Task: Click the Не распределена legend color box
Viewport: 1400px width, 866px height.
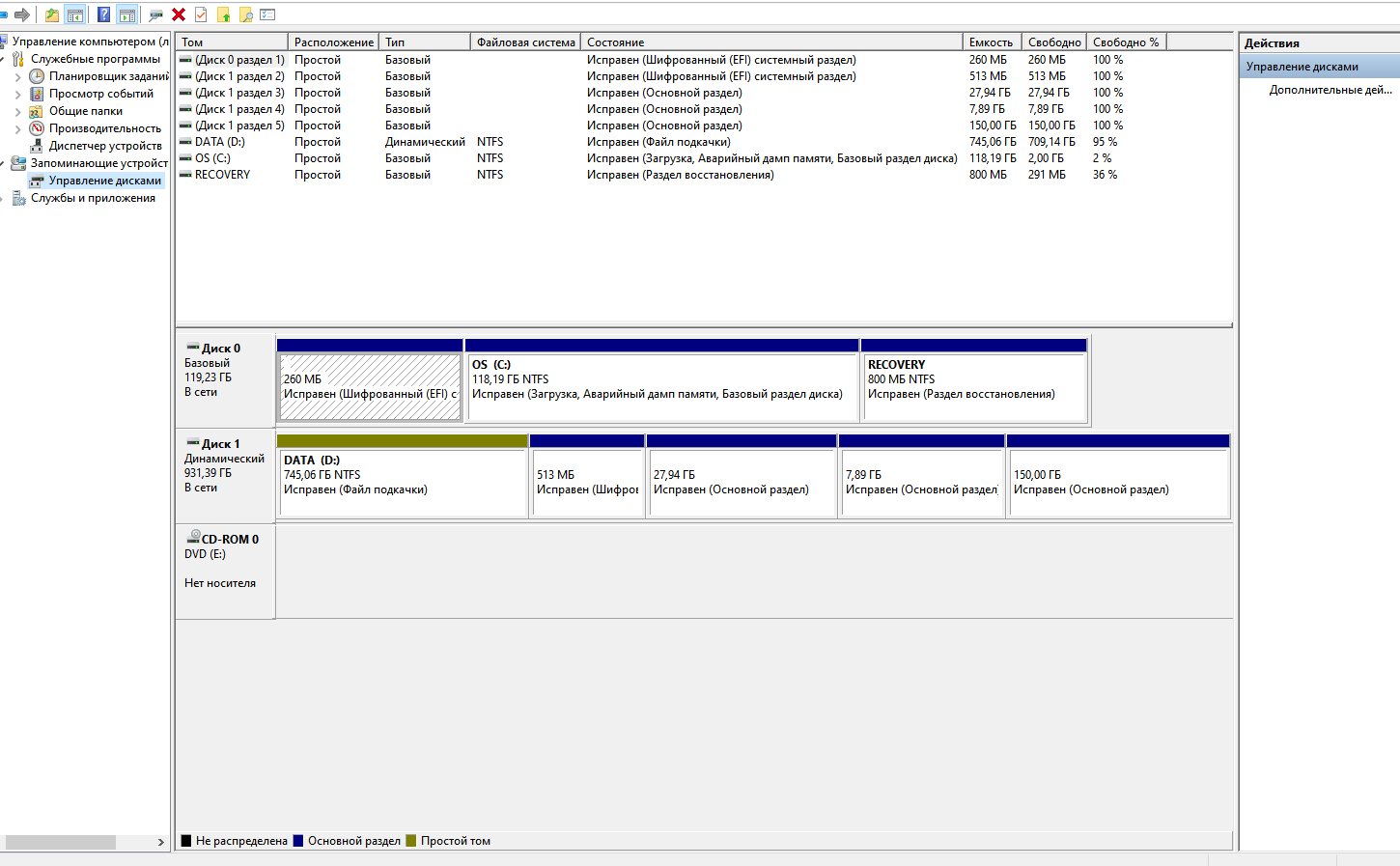Action: [186, 841]
